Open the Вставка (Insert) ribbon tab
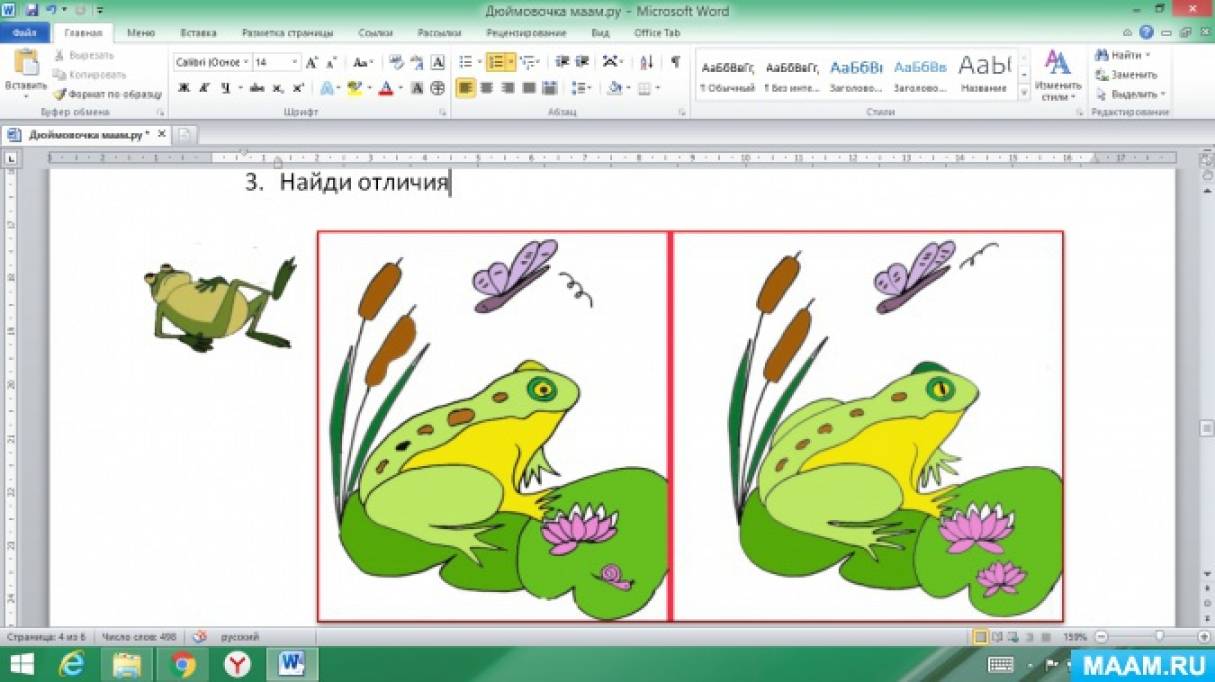 coord(198,32)
